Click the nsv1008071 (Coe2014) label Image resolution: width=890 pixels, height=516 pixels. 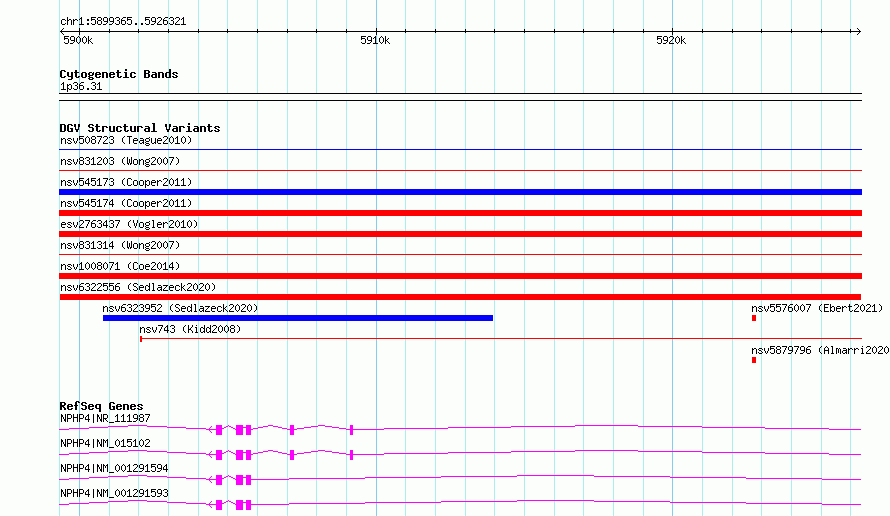[120, 266]
